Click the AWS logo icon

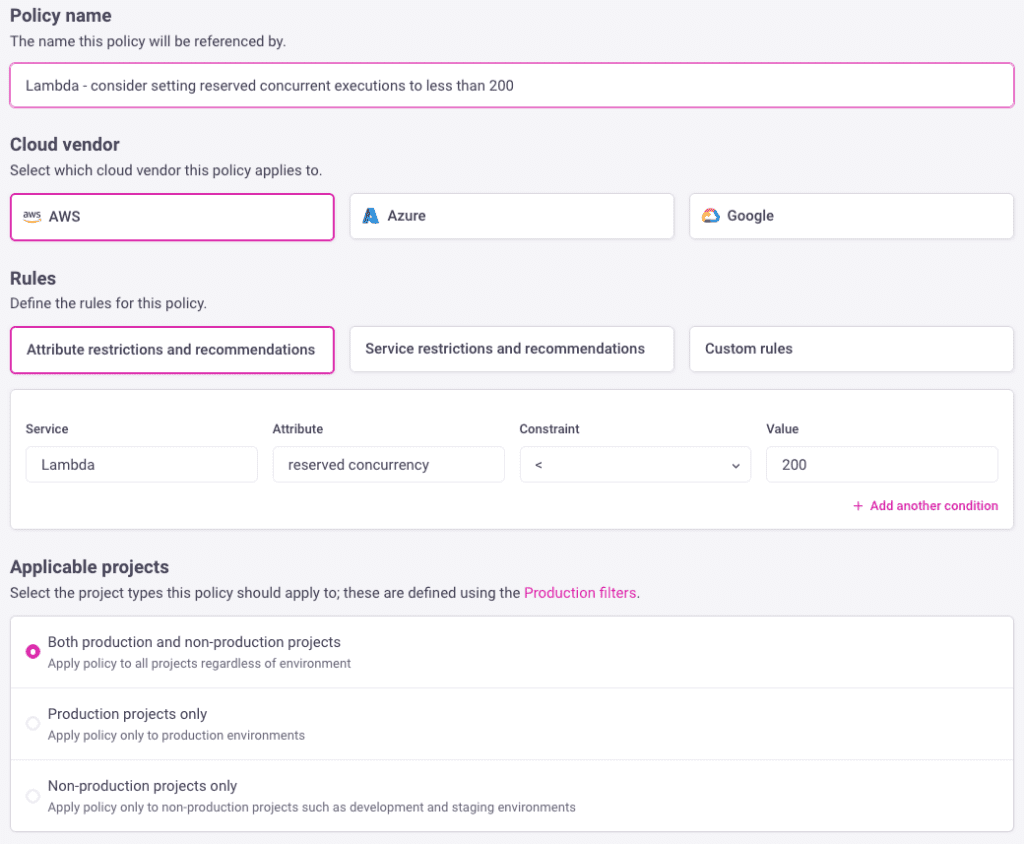click(32, 217)
